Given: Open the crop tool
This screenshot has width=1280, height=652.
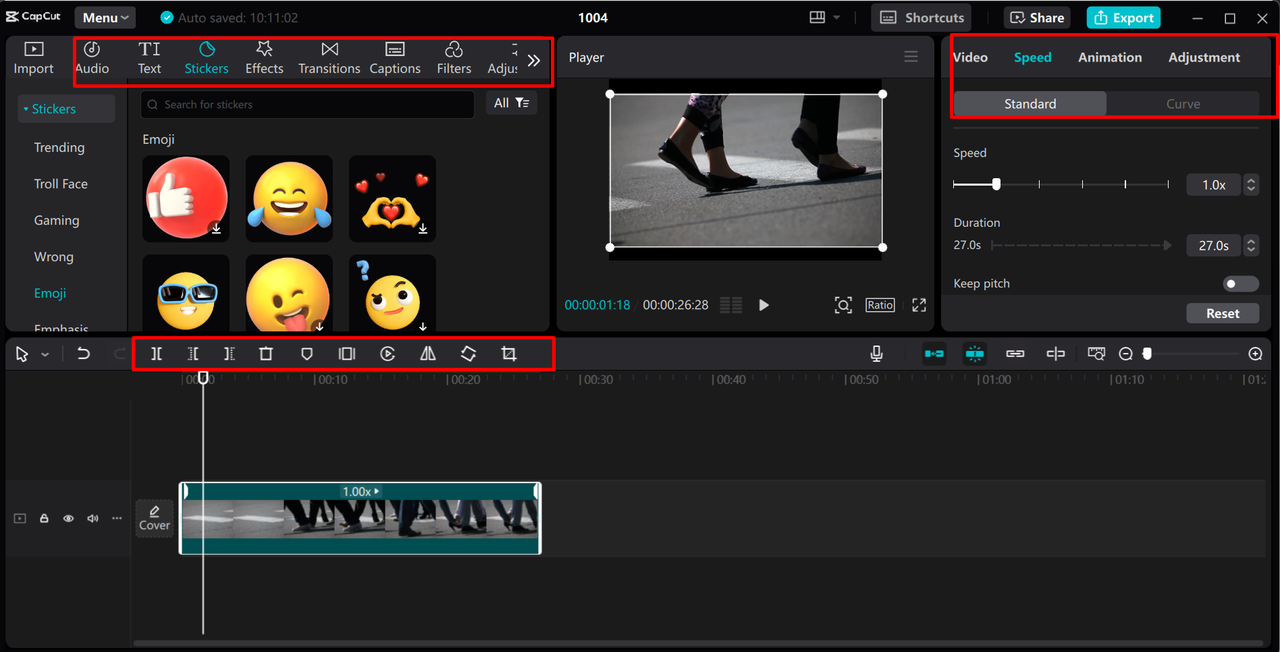Looking at the screenshot, I should [x=509, y=354].
